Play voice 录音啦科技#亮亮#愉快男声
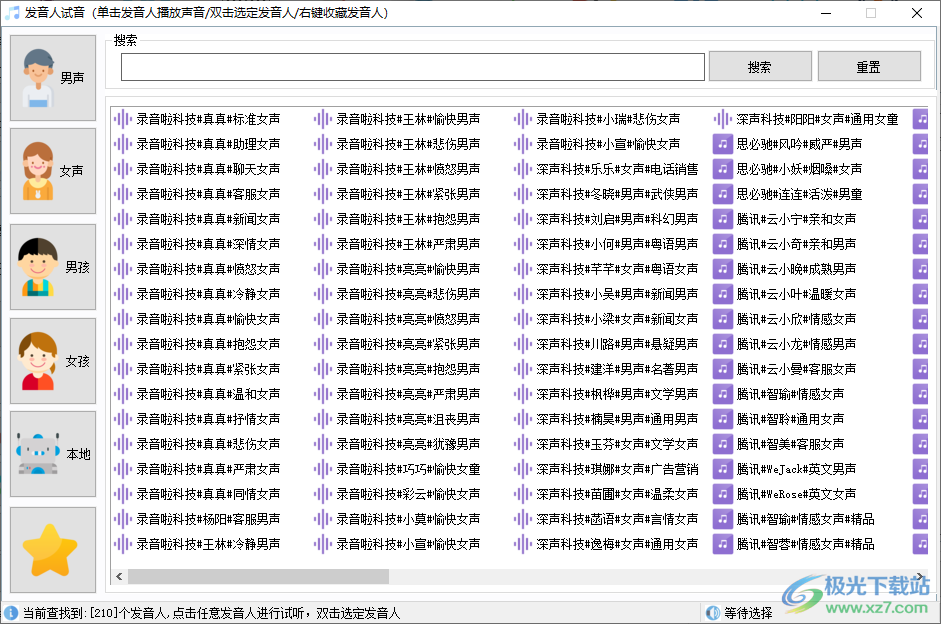The width and height of the screenshot is (941, 624). (x=408, y=269)
